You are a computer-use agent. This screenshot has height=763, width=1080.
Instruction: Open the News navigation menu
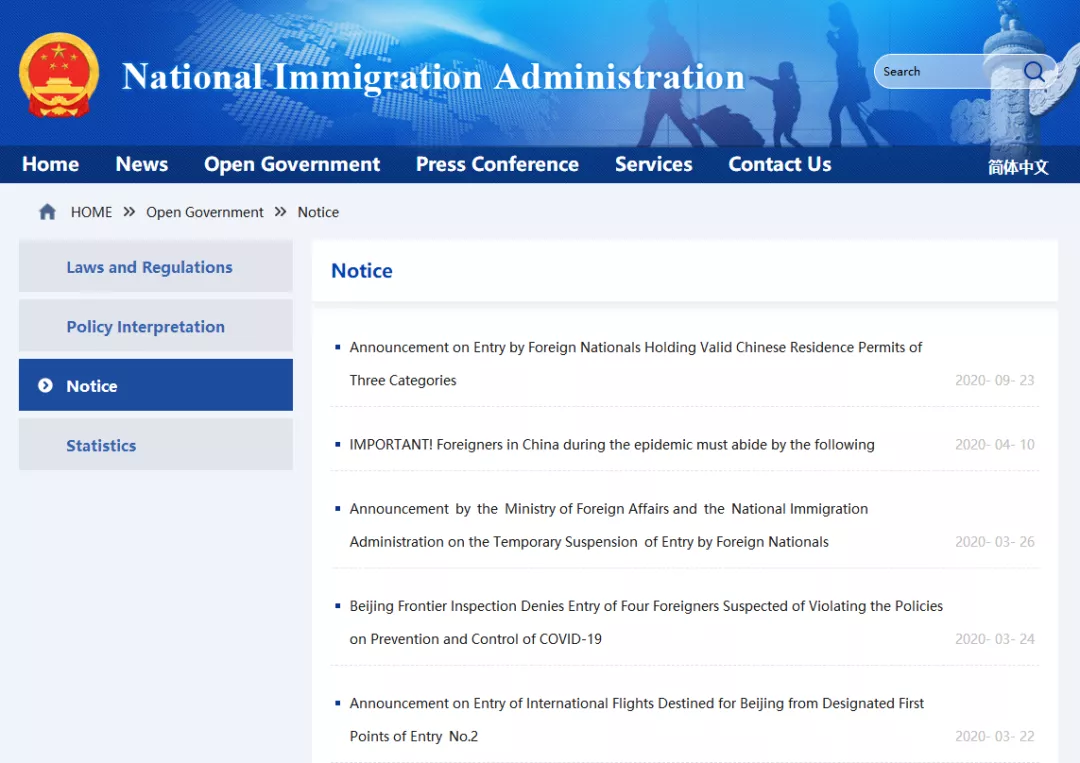click(x=142, y=165)
